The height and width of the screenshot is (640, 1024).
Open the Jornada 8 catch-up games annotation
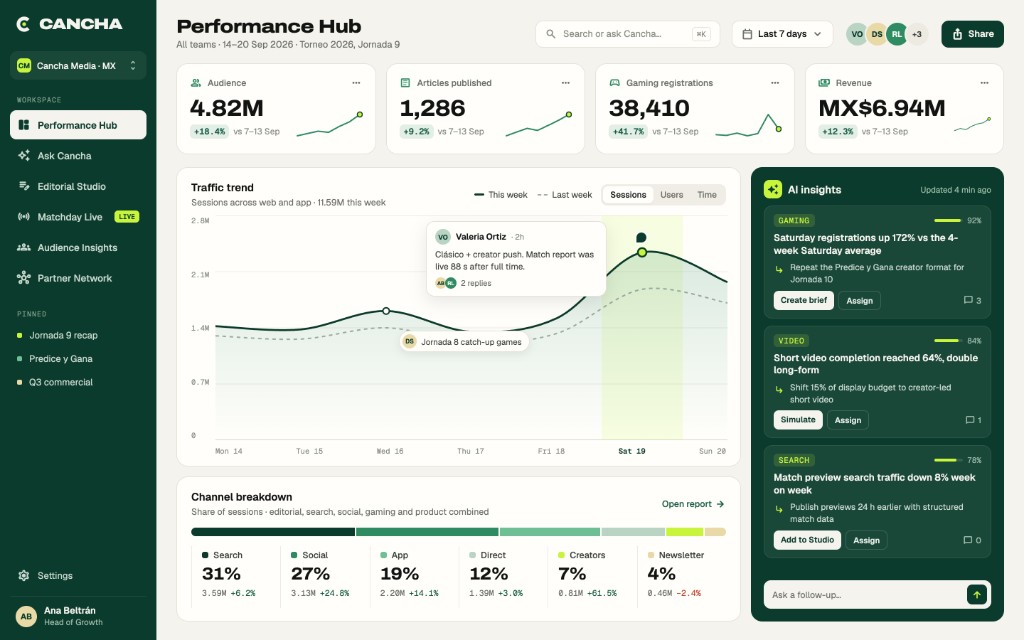pyautogui.click(x=464, y=342)
